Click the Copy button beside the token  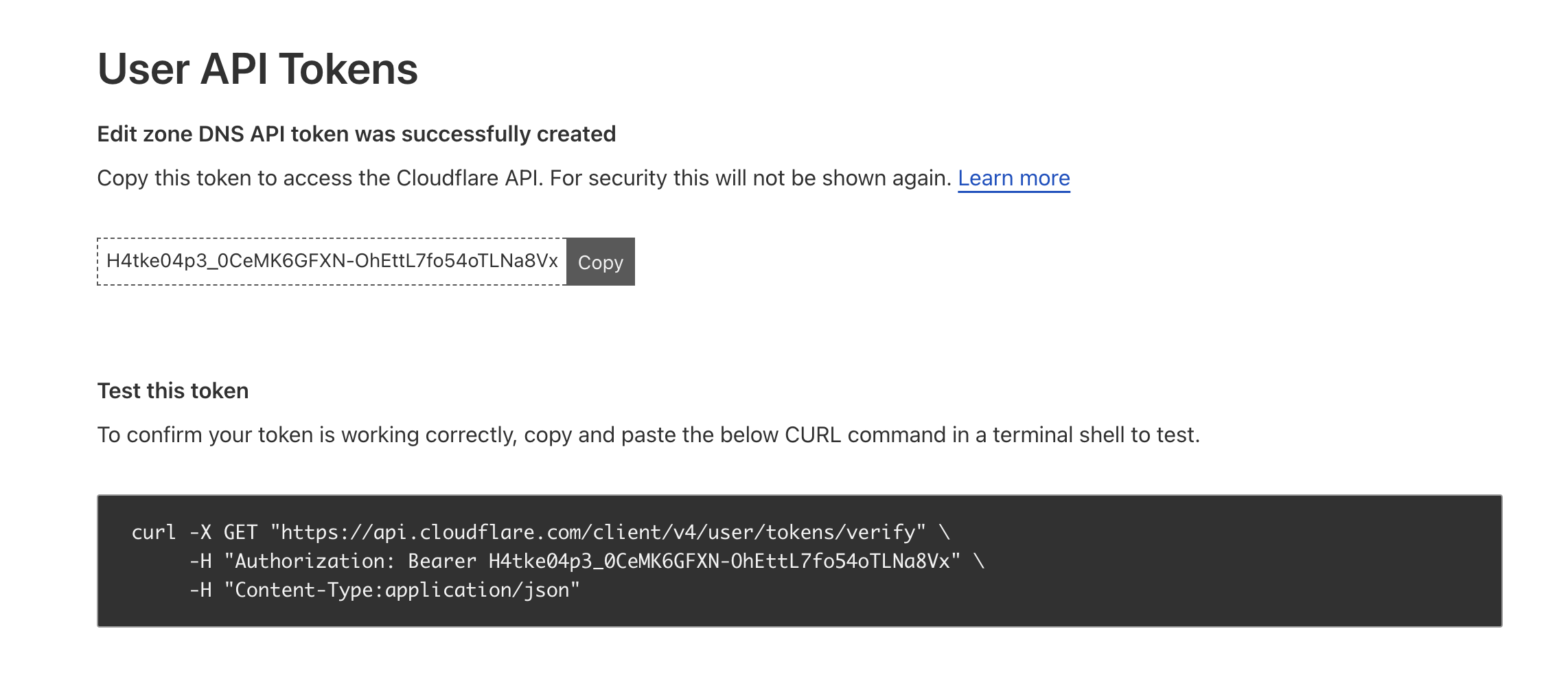click(x=600, y=262)
